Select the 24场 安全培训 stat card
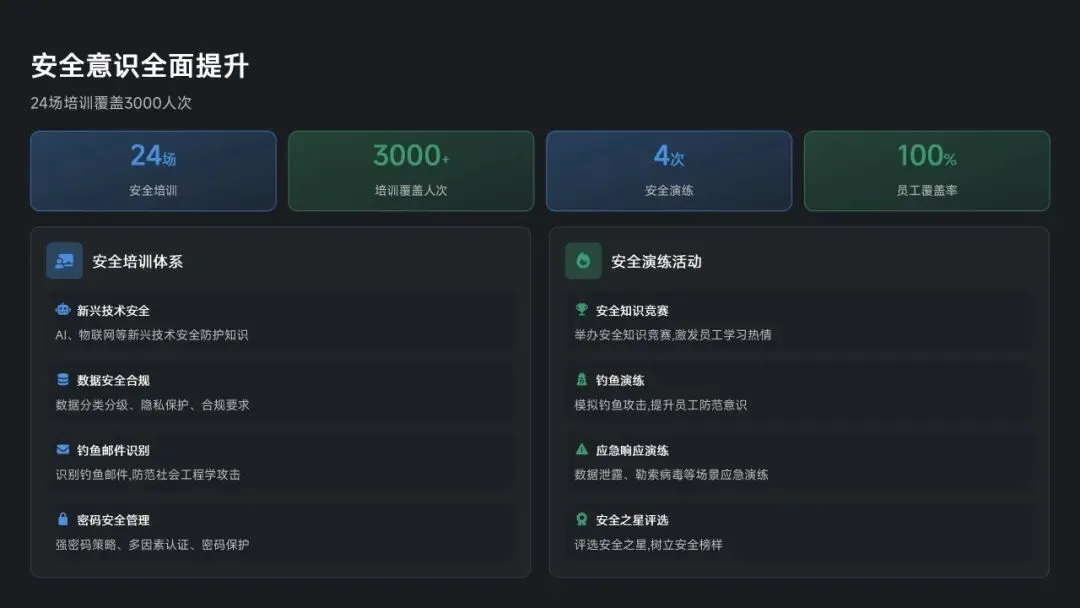The image size is (1080, 608). pos(153,171)
